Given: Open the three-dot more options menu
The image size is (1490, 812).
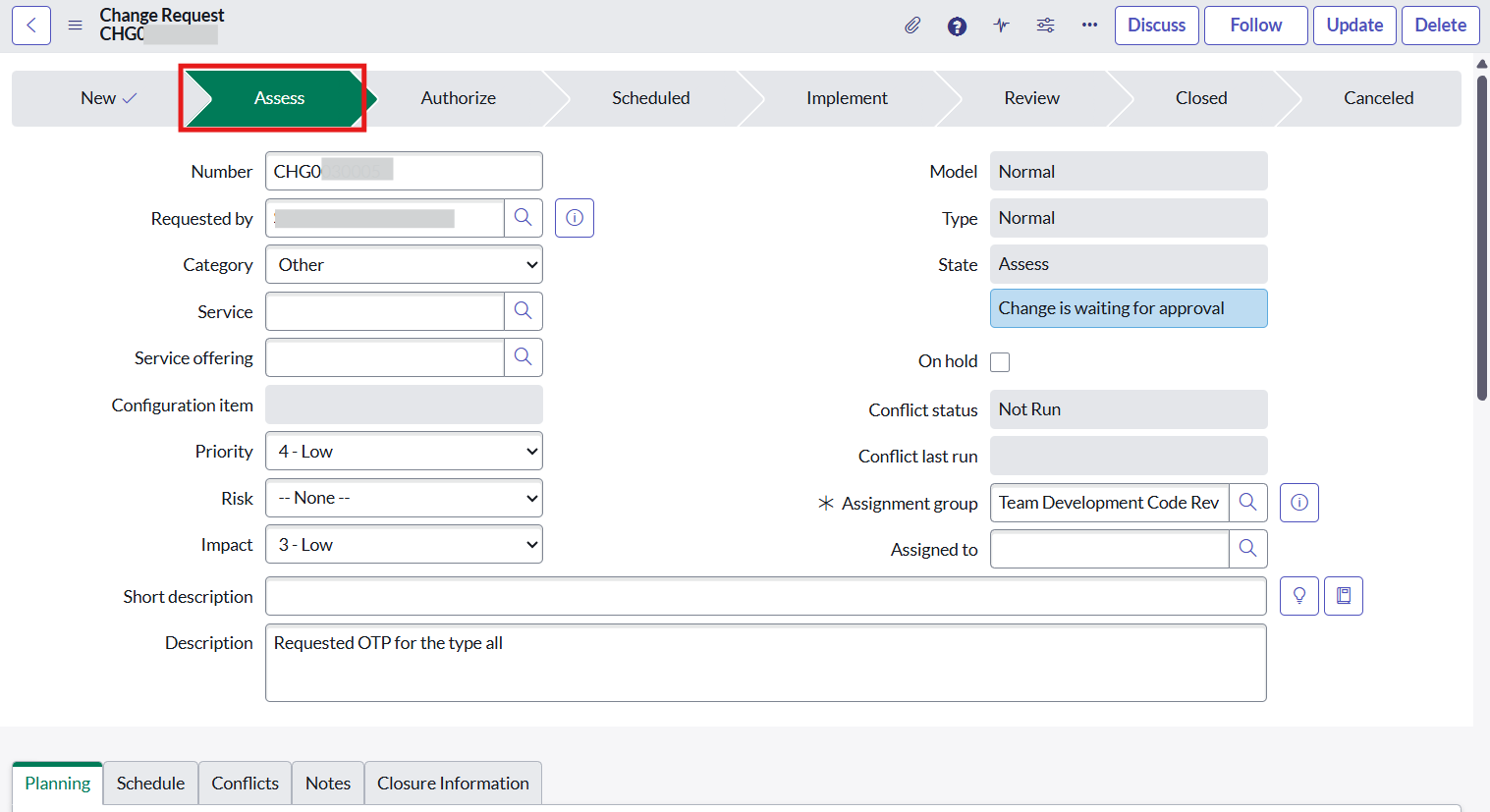Looking at the screenshot, I should [x=1089, y=26].
